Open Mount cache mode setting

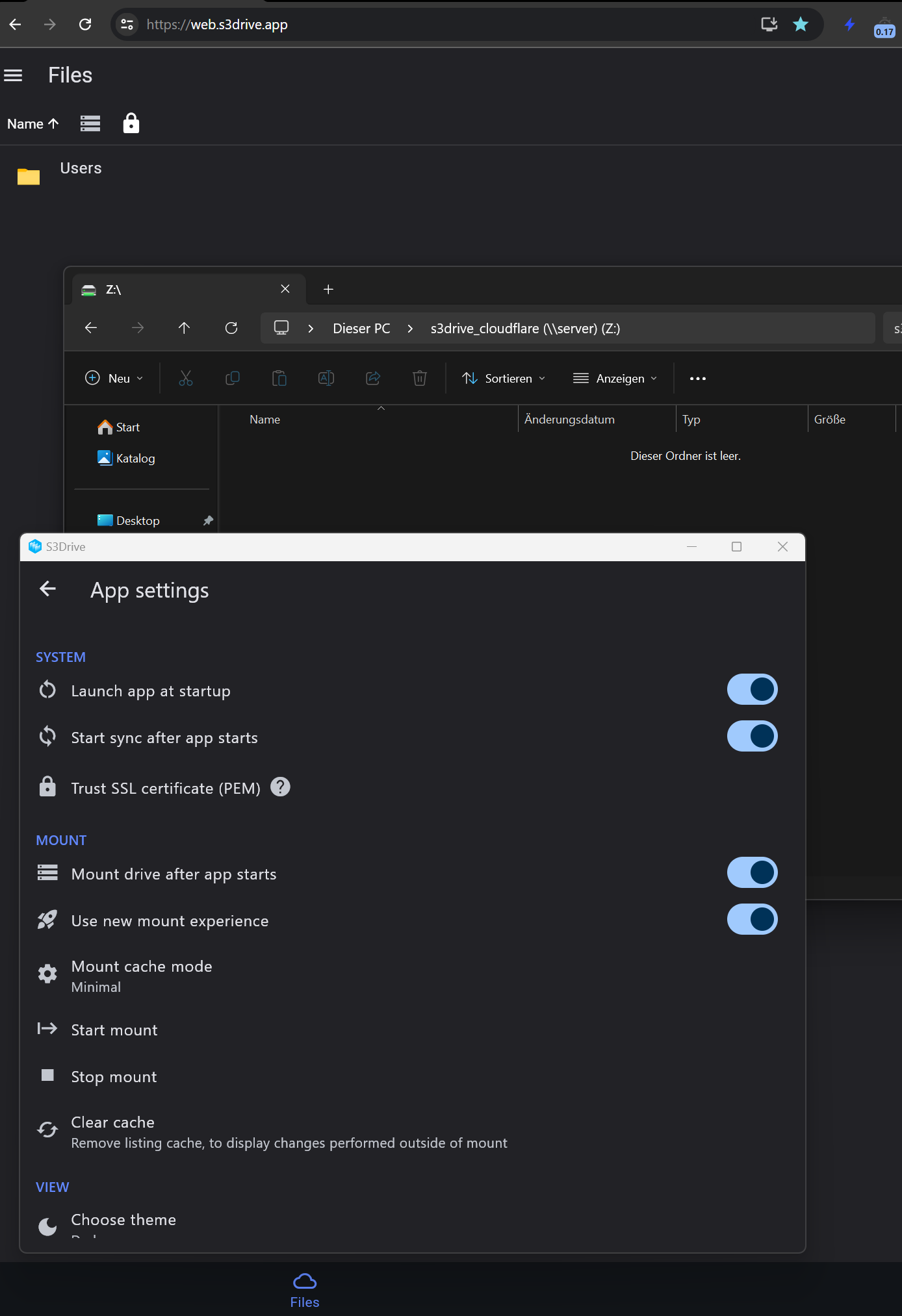(x=413, y=976)
